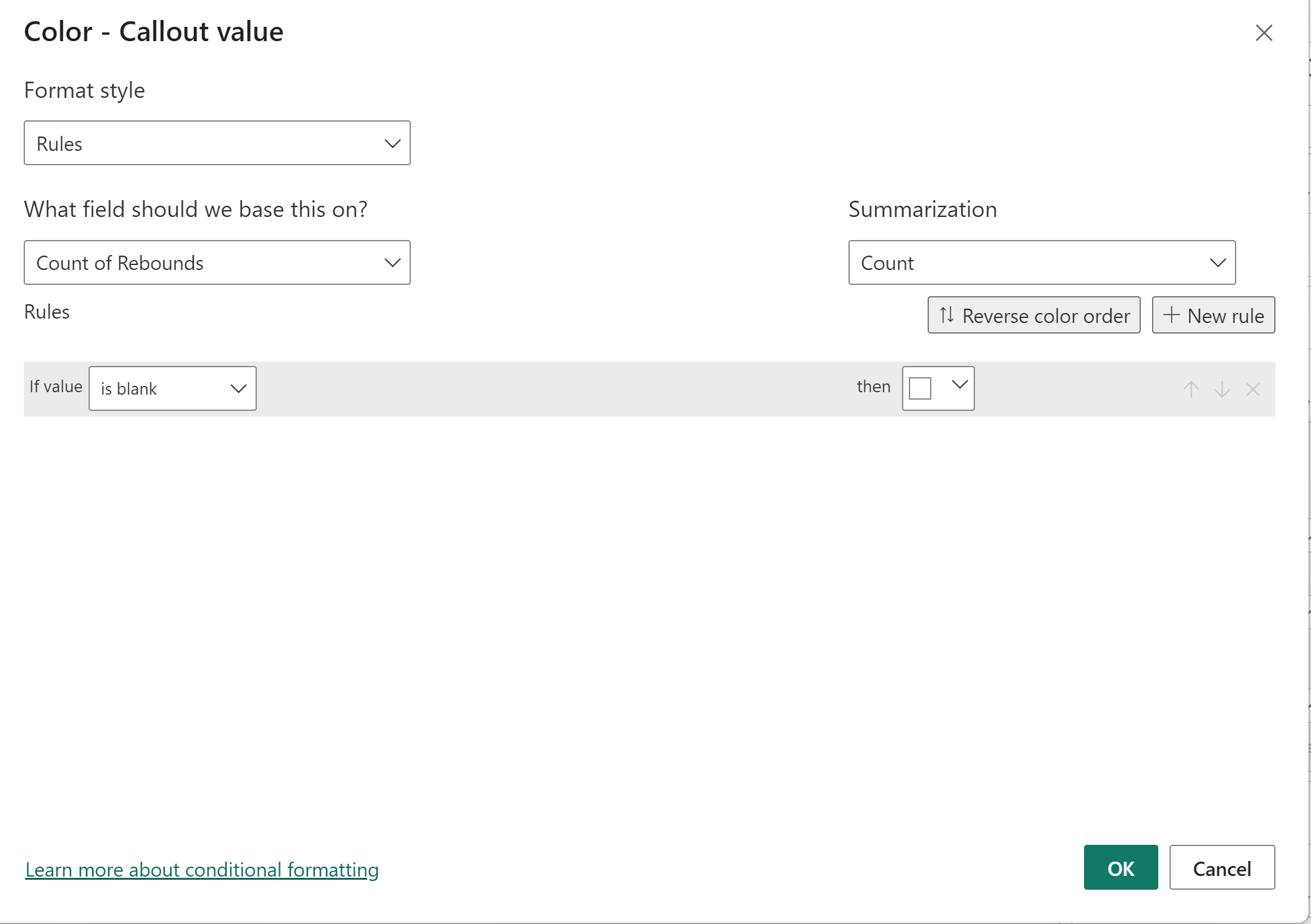
Task: Close the Color - Callout value dialog
Action: [x=1264, y=32]
